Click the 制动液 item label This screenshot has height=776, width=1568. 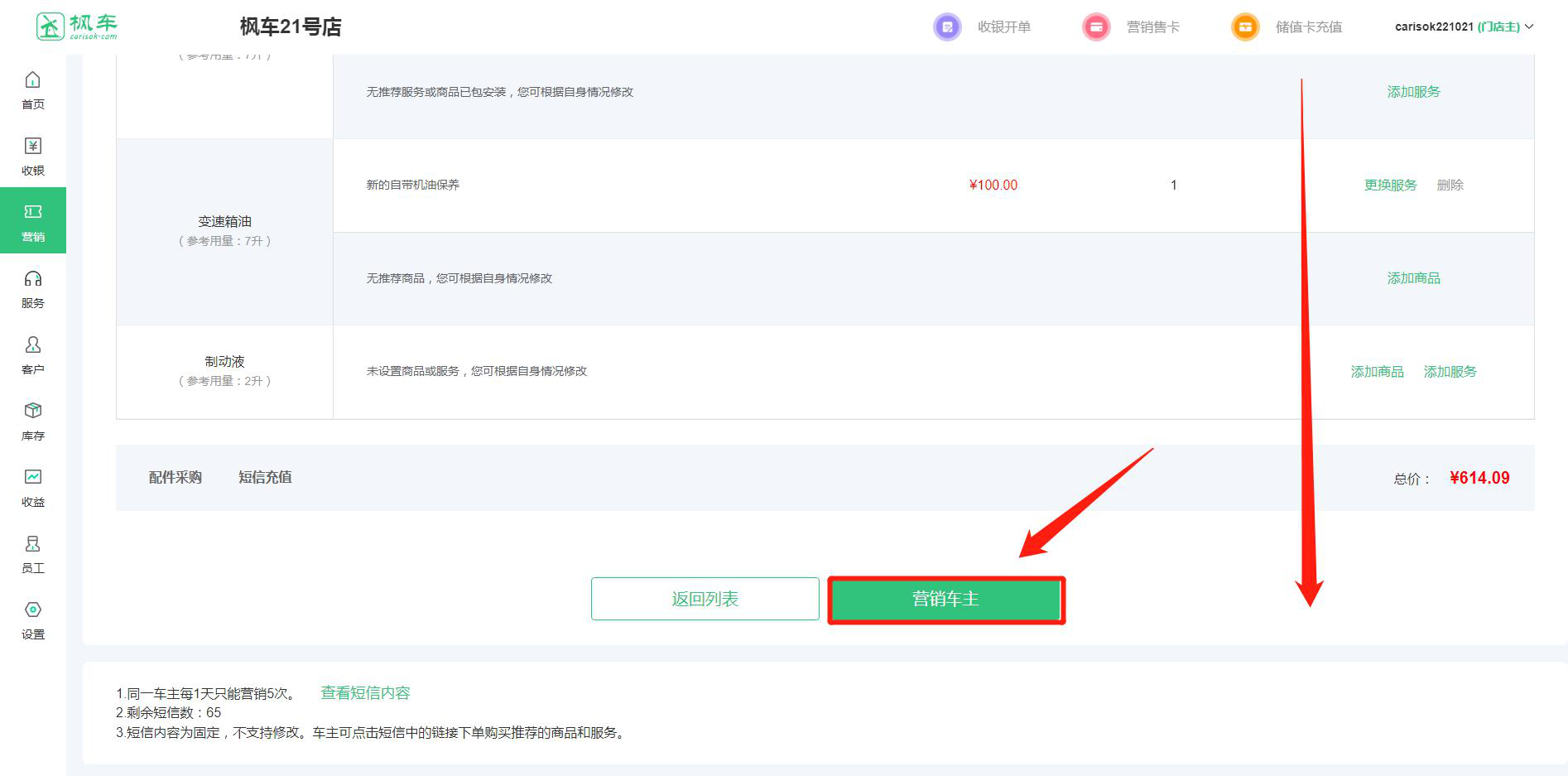225,361
